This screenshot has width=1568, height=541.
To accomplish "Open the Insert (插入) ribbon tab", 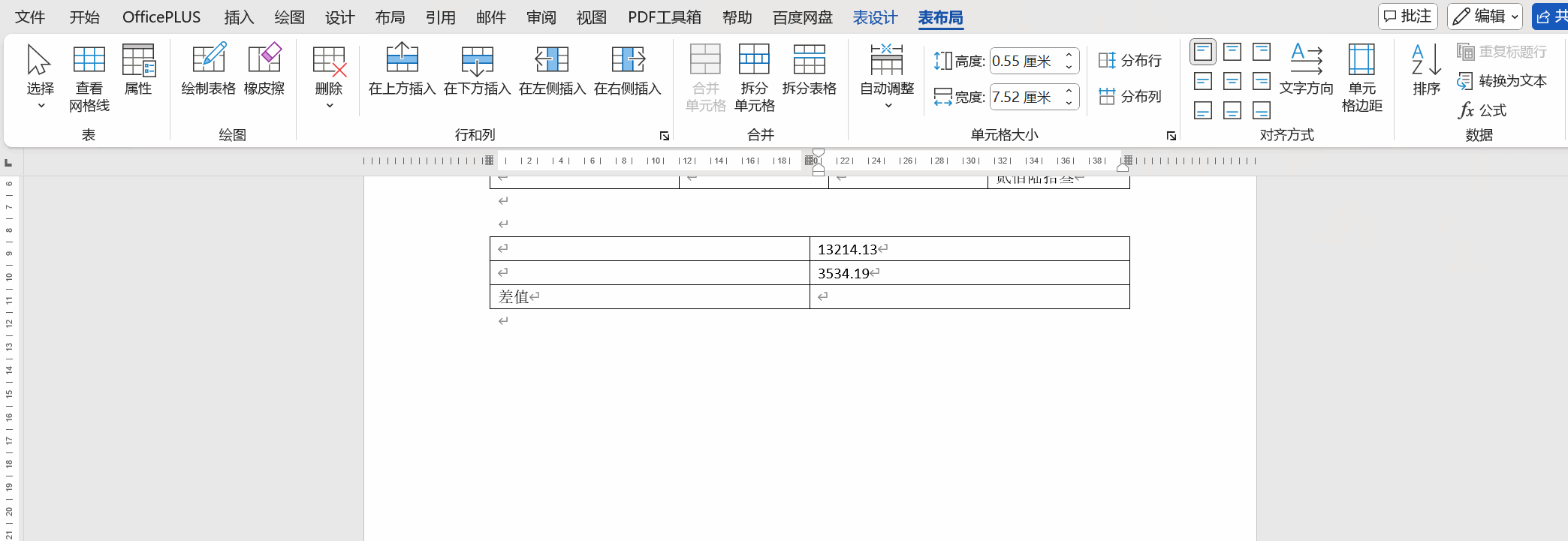I will click(x=239, y=17).
